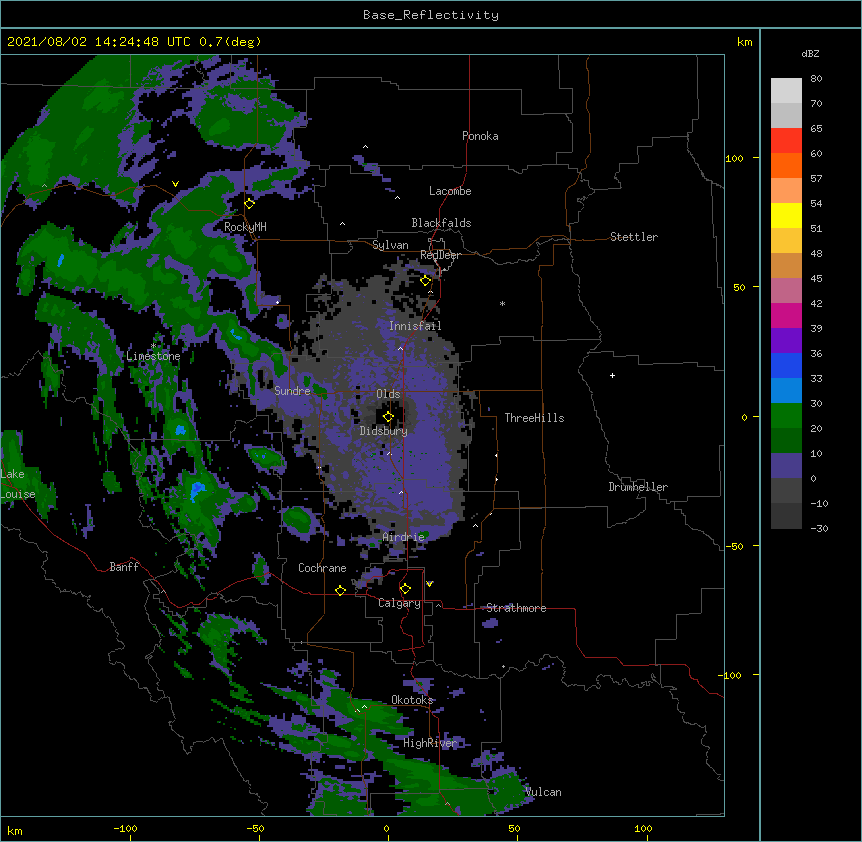862x842 pixels.
Task: Pick the magenta 39 dBZ legend swatch
Action: (786, 315)
